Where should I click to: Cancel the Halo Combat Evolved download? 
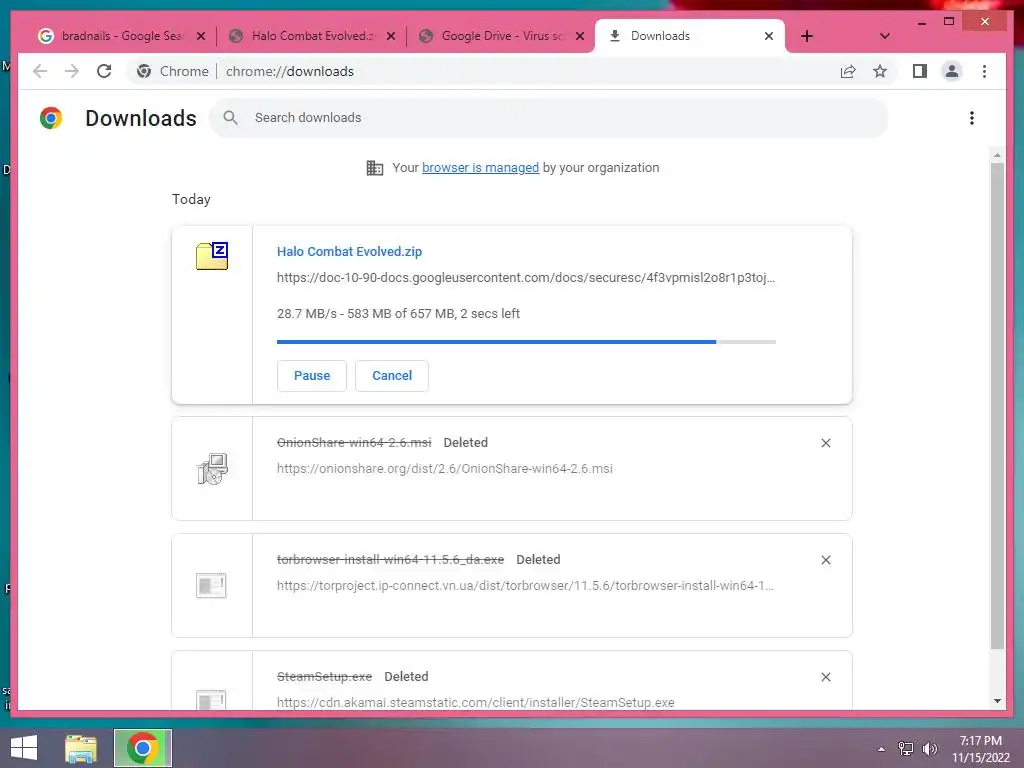click(392, 376)
